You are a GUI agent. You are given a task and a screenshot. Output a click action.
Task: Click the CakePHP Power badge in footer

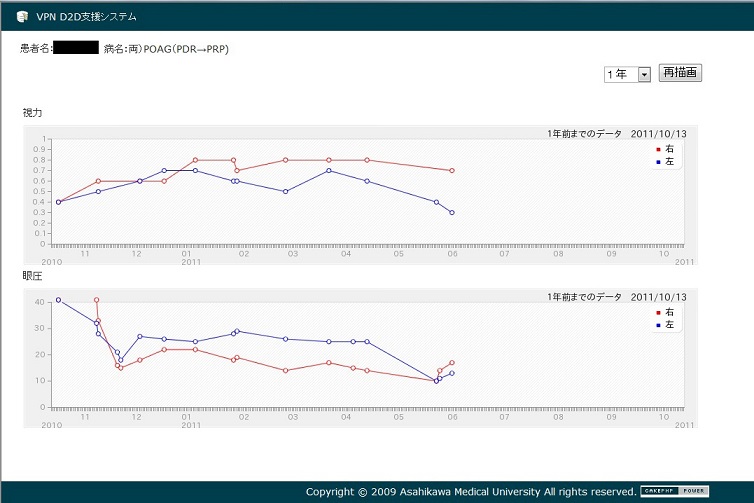[675, 491]
